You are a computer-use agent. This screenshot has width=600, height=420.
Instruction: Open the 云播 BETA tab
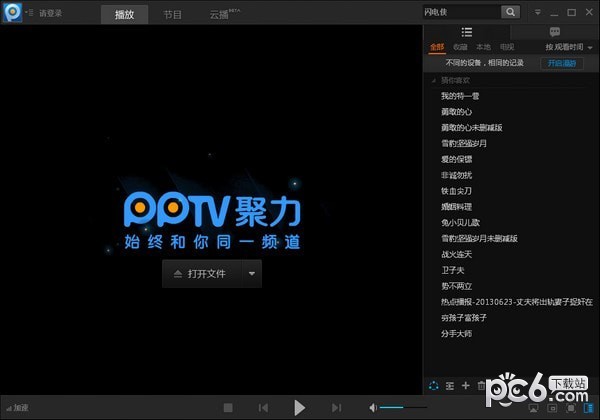[x=224, y=15]
